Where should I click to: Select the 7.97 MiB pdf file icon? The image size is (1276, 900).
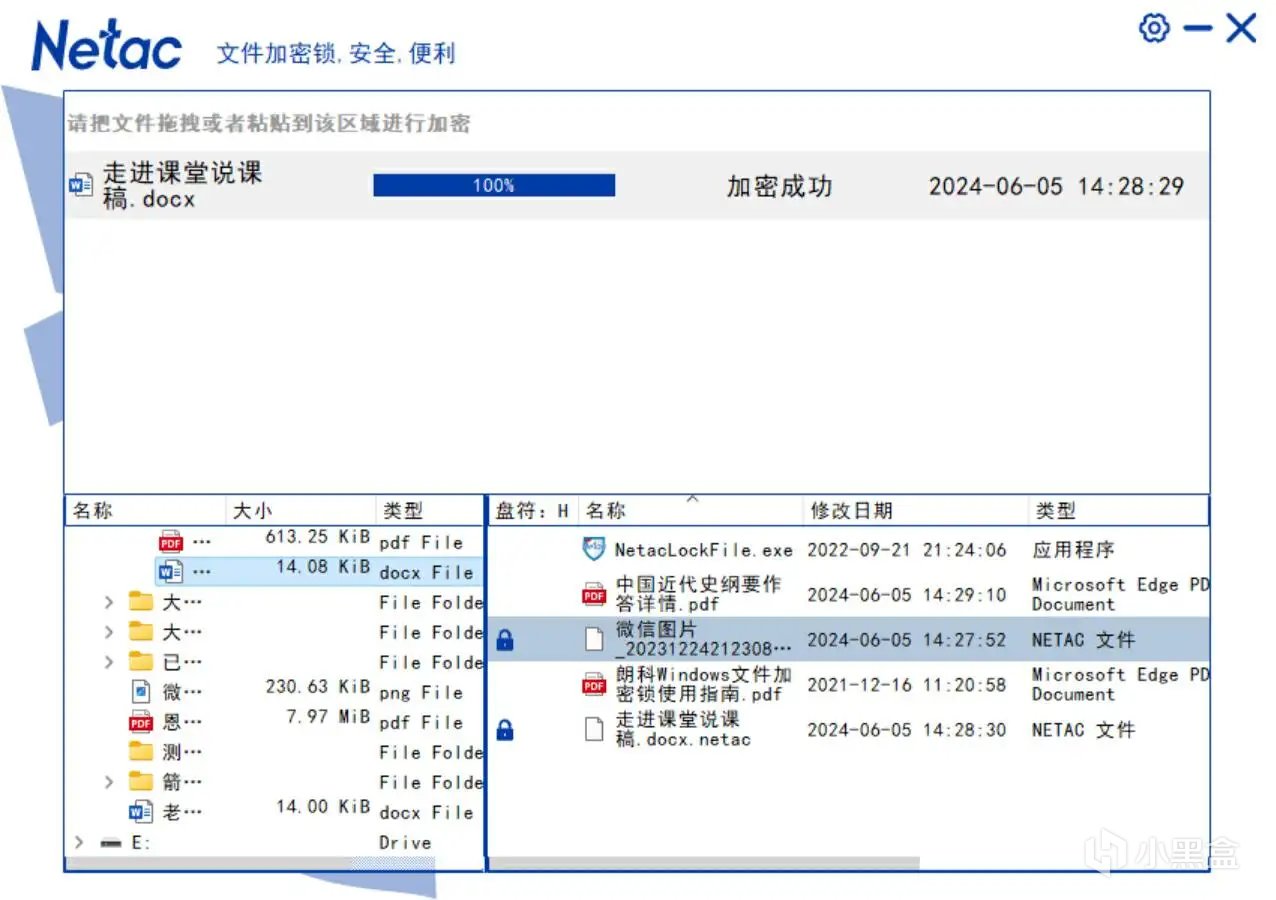(x=141, y=722)
